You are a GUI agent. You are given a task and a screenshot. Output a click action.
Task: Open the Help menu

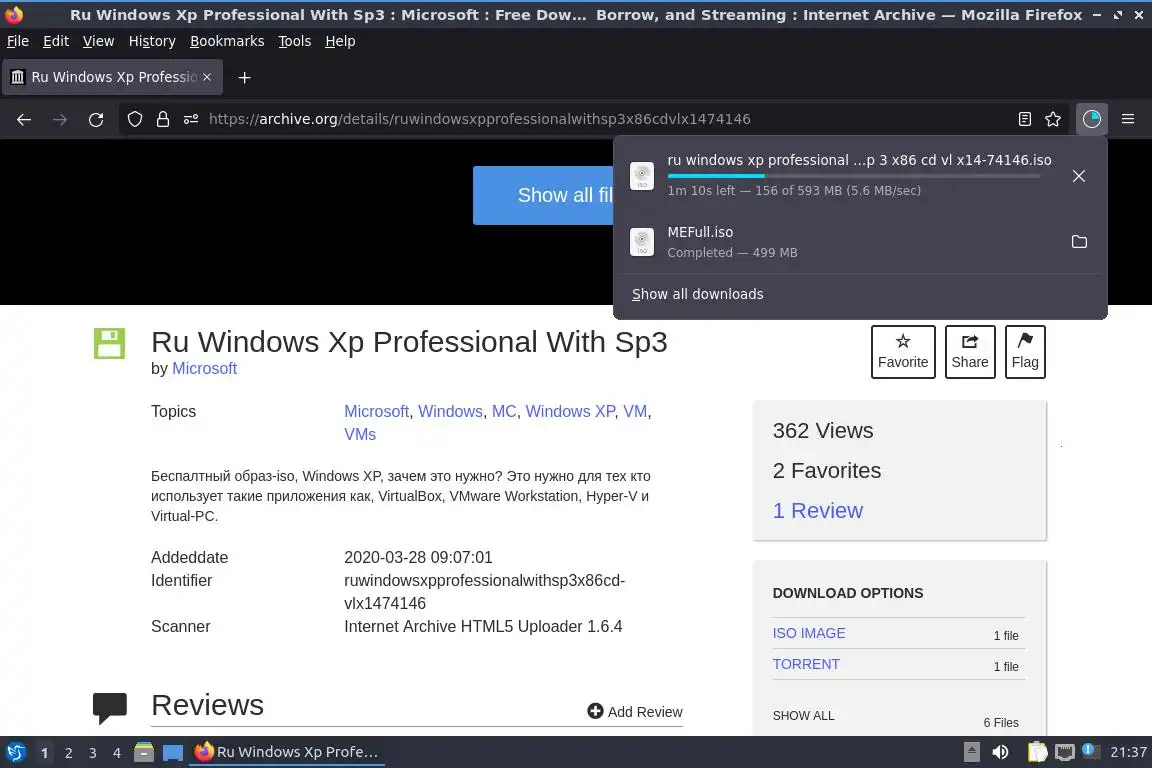click(340, 41)
